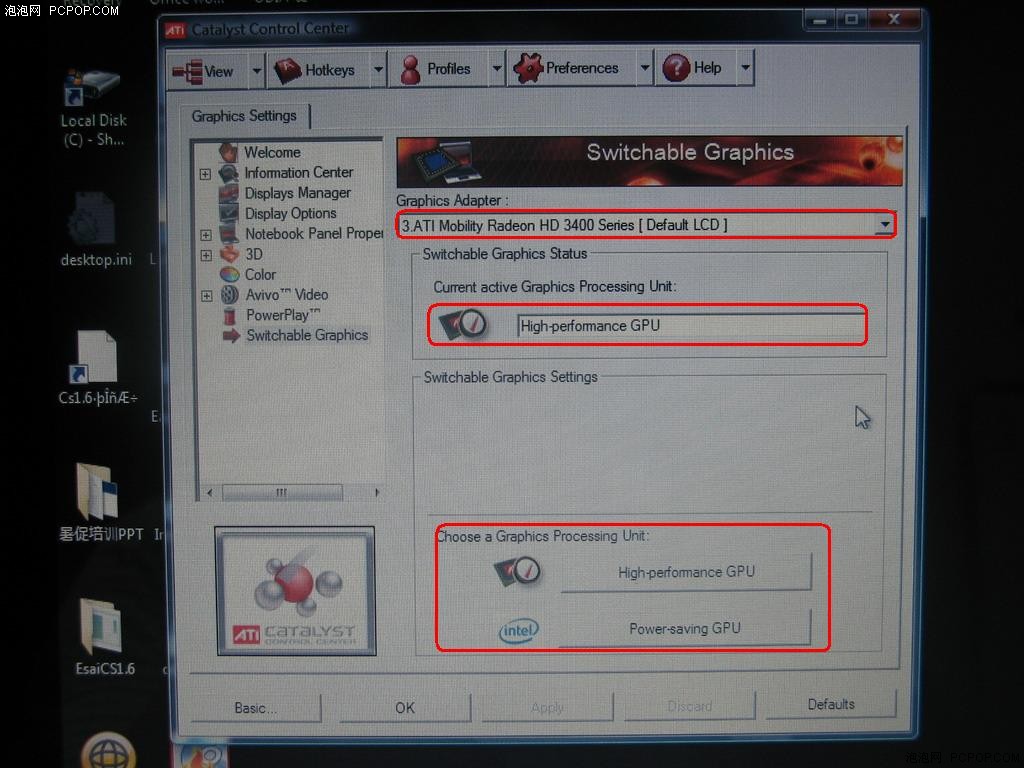Click gauge icon beside High-performance GPU button

(x=518, y=571)
